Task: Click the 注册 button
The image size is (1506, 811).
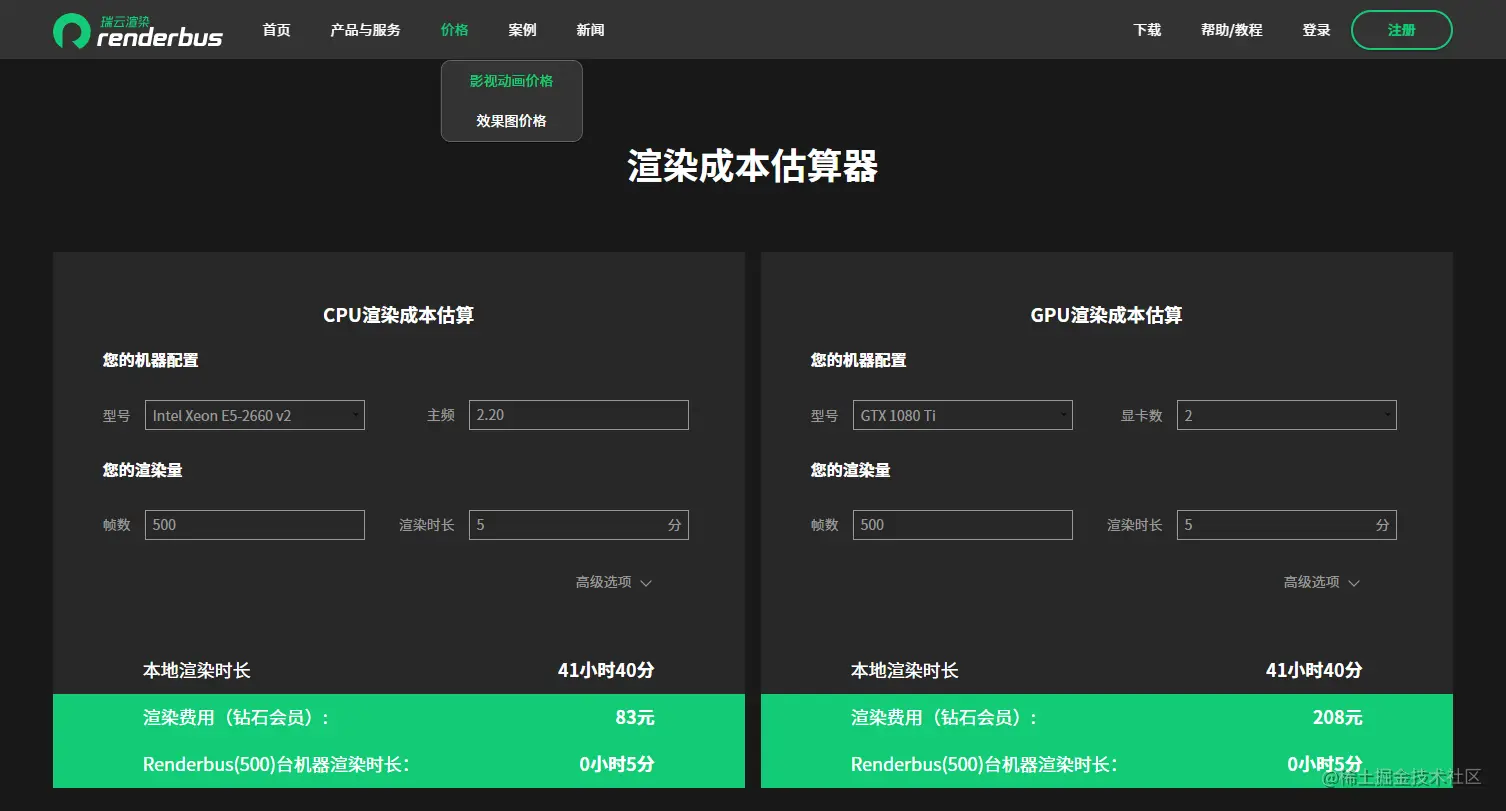Action: (x=1401, y=29)
